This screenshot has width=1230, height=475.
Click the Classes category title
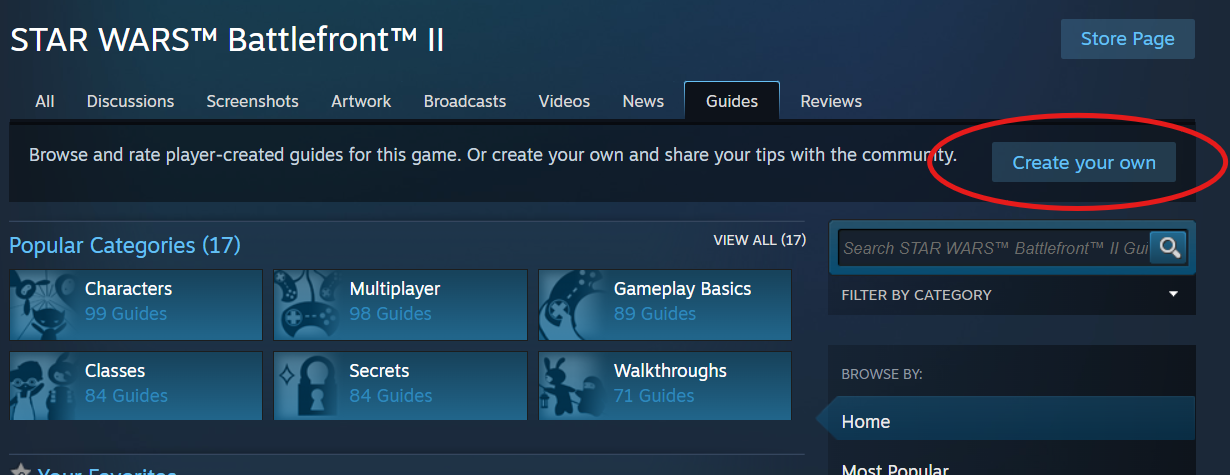(x=115, y=370)
